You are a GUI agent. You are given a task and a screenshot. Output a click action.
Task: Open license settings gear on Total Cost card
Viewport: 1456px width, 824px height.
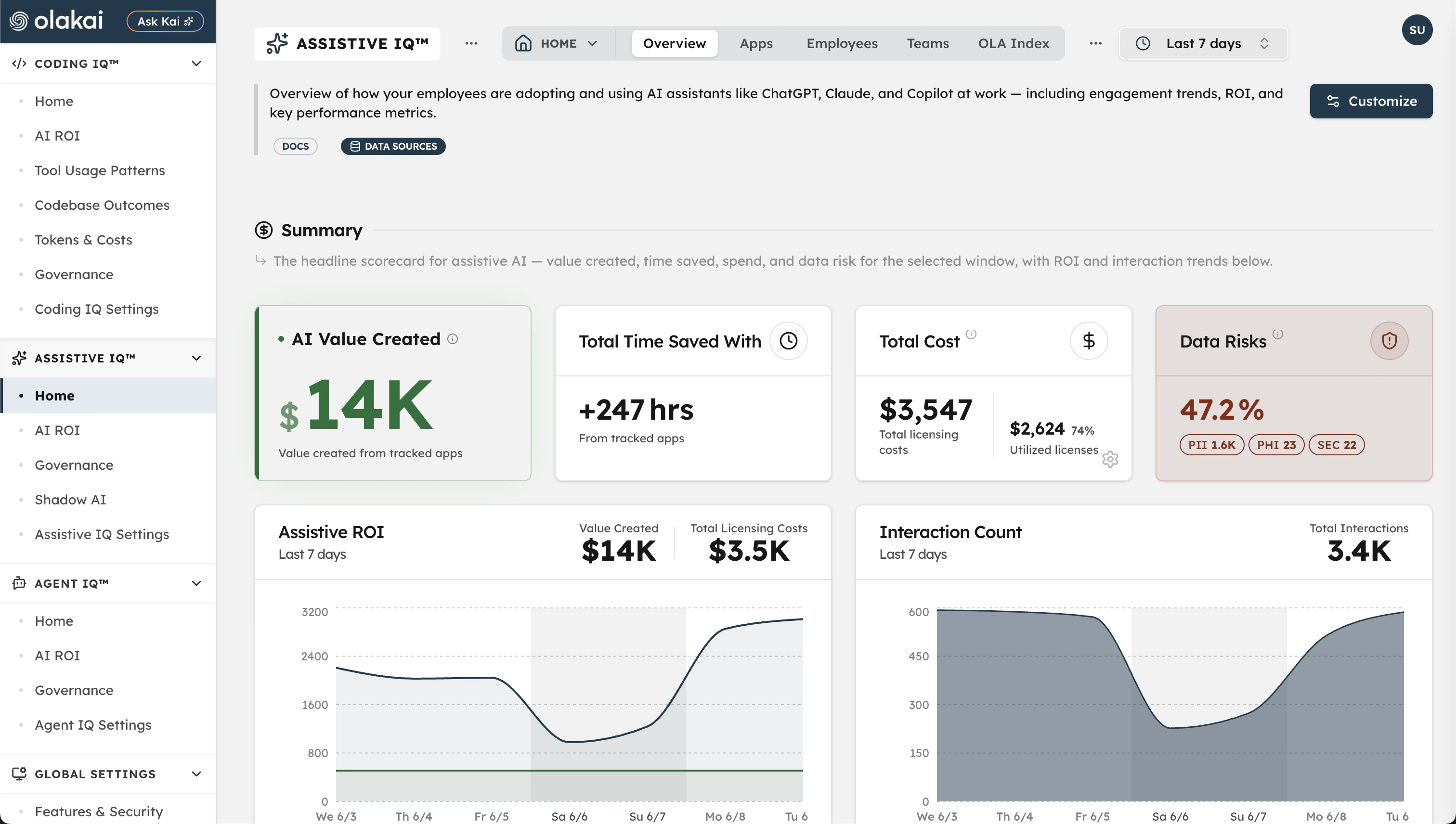click(x=1110, y=459)
